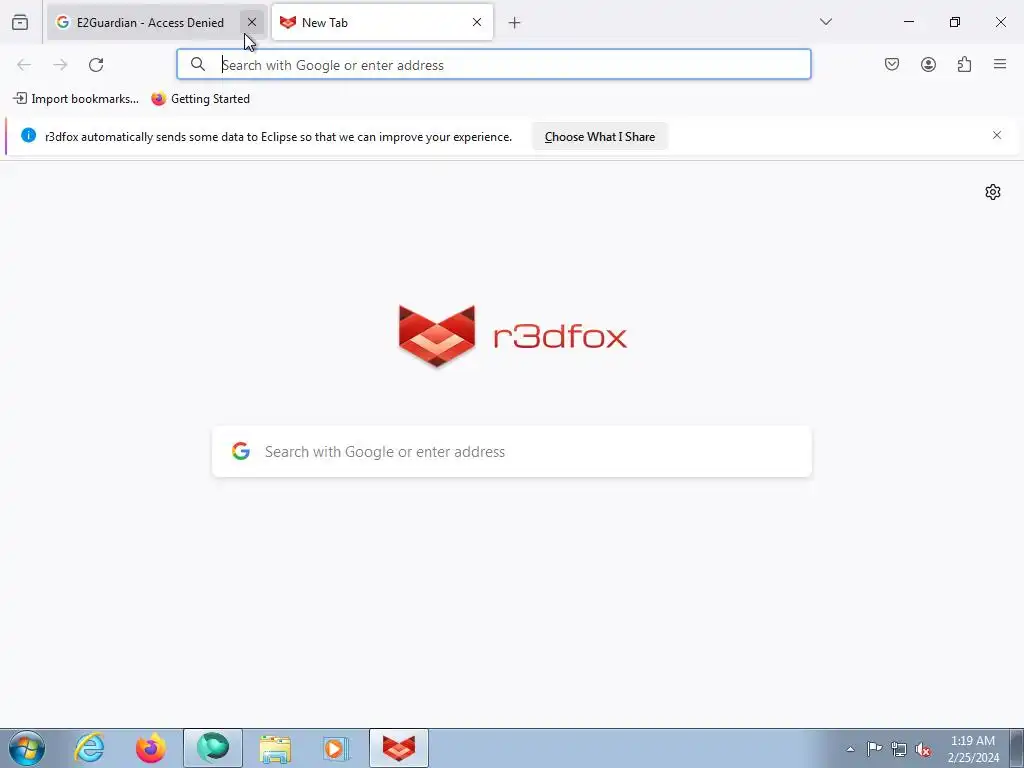The height and width of the screenshot is (768, 1024).
Task: Open a new tab with the plus button
Action: 515,23
